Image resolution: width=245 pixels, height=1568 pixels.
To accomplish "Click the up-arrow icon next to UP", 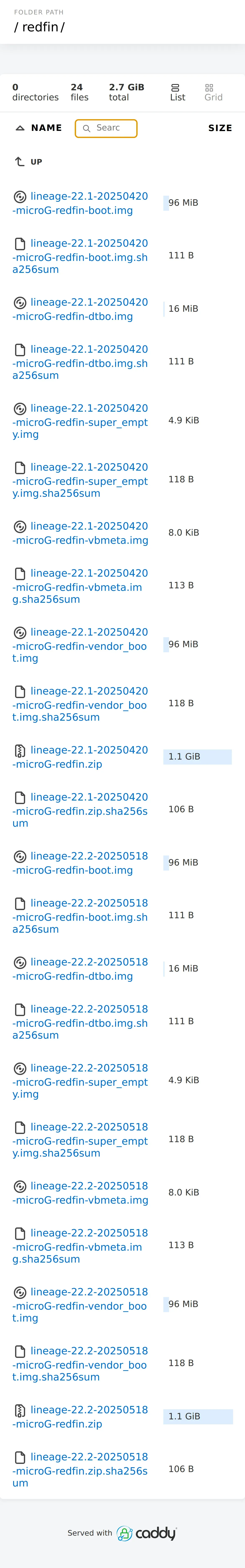I will [x=19, y=162].
